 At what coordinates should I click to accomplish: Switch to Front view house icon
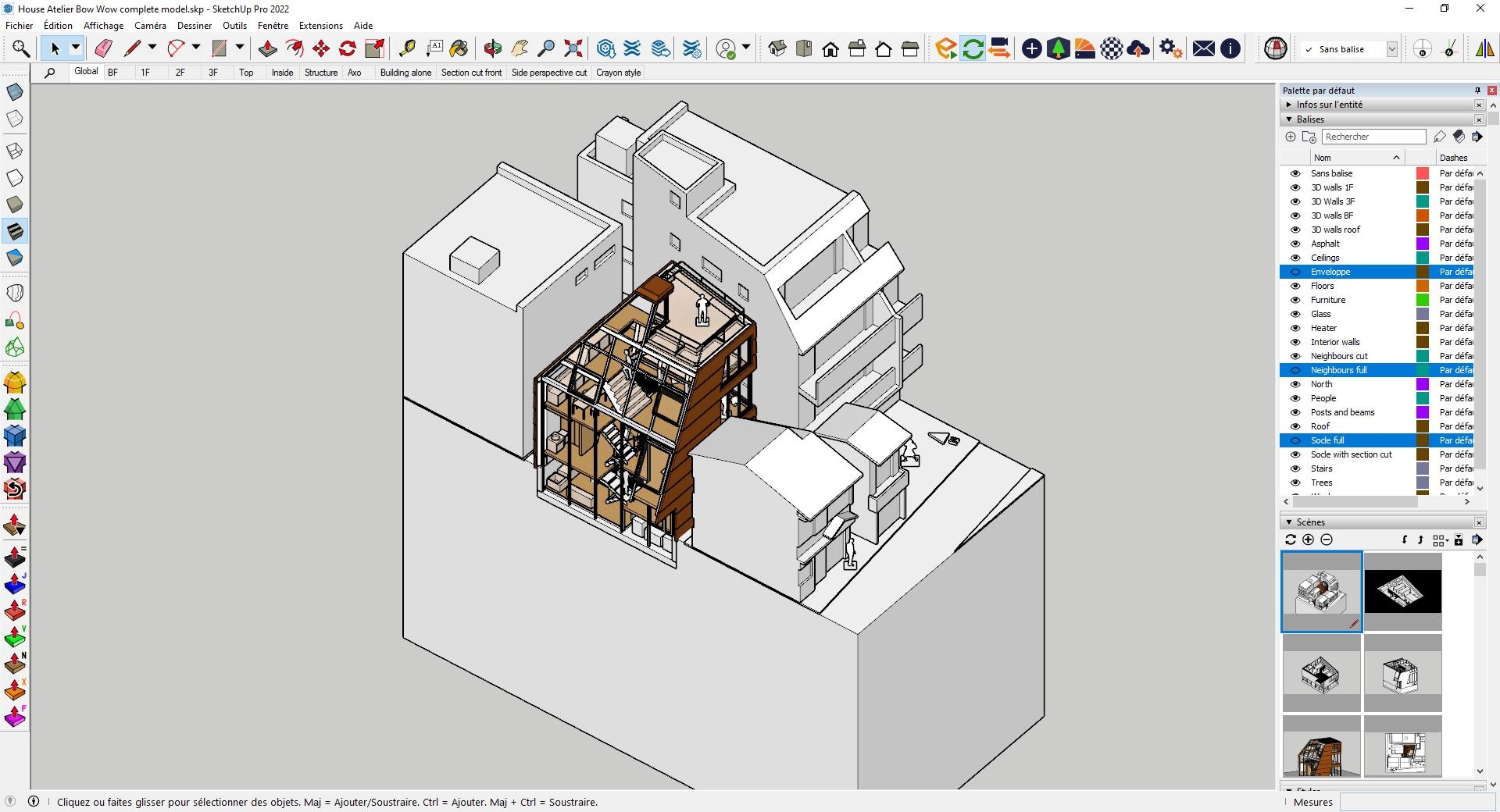pos(830,48)
